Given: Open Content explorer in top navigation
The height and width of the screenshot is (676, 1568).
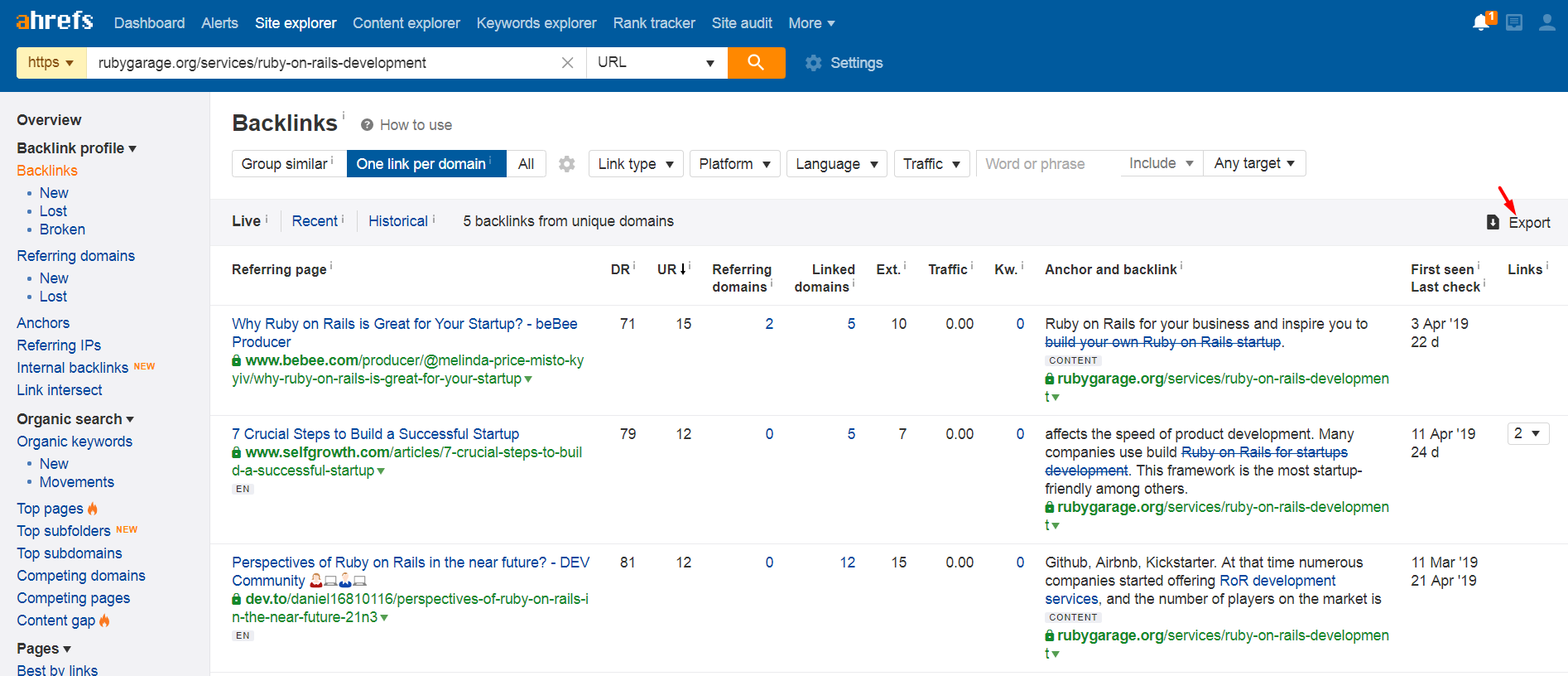Looking at the screenshot, I should 406,23.
